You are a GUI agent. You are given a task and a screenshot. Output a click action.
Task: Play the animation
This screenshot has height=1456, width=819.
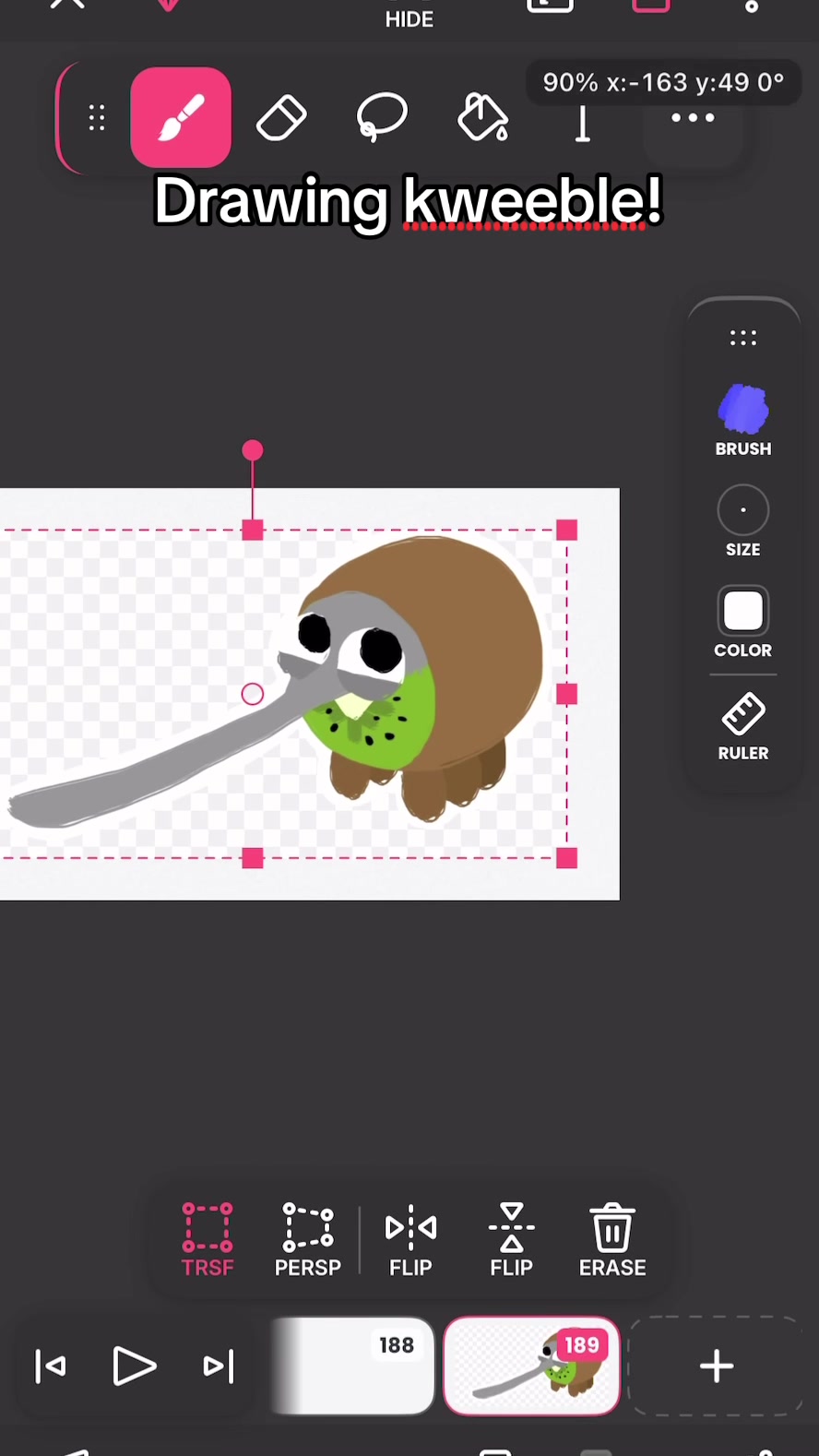click(135, 1366)
